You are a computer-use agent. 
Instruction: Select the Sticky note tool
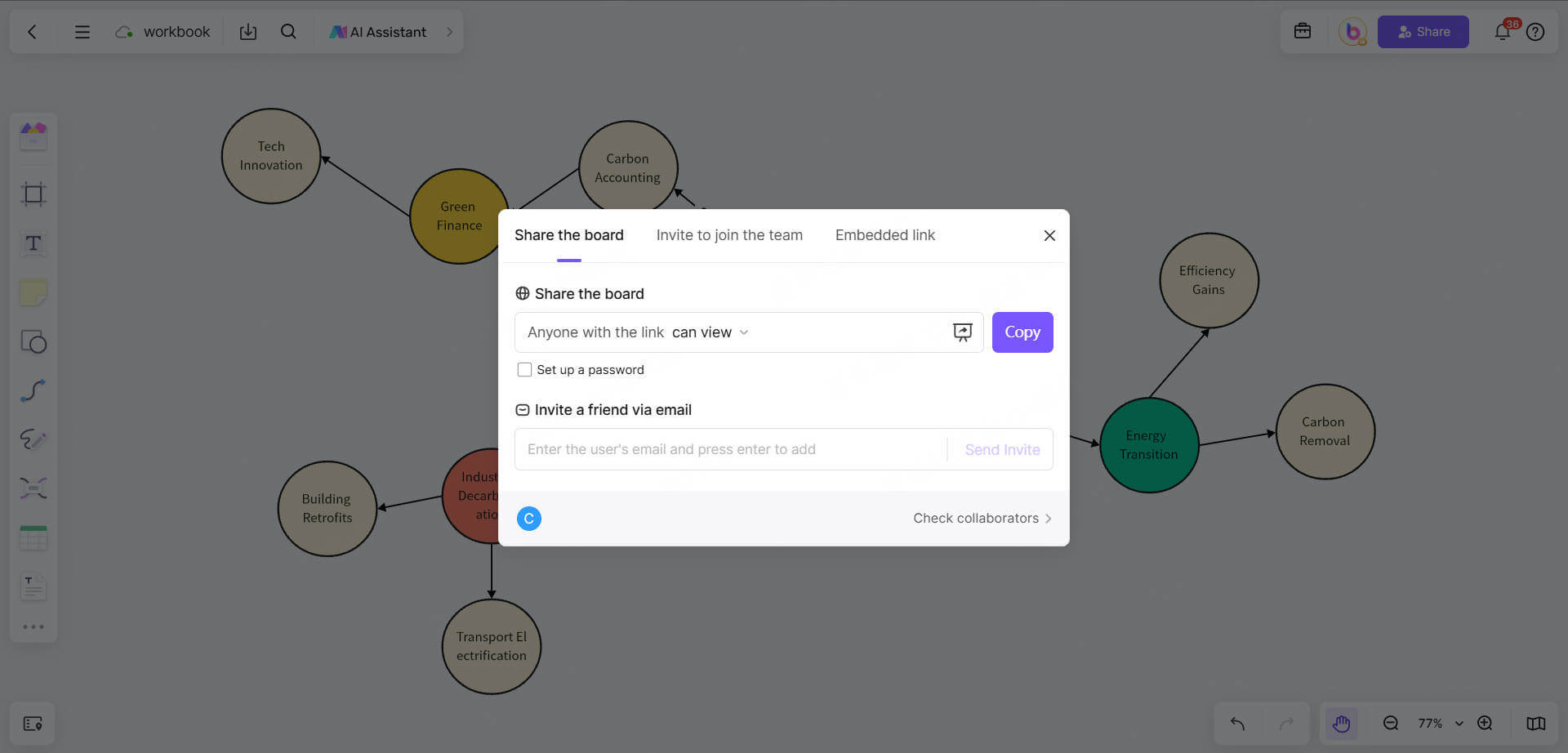pyautogui.click(x=33, y=292)
